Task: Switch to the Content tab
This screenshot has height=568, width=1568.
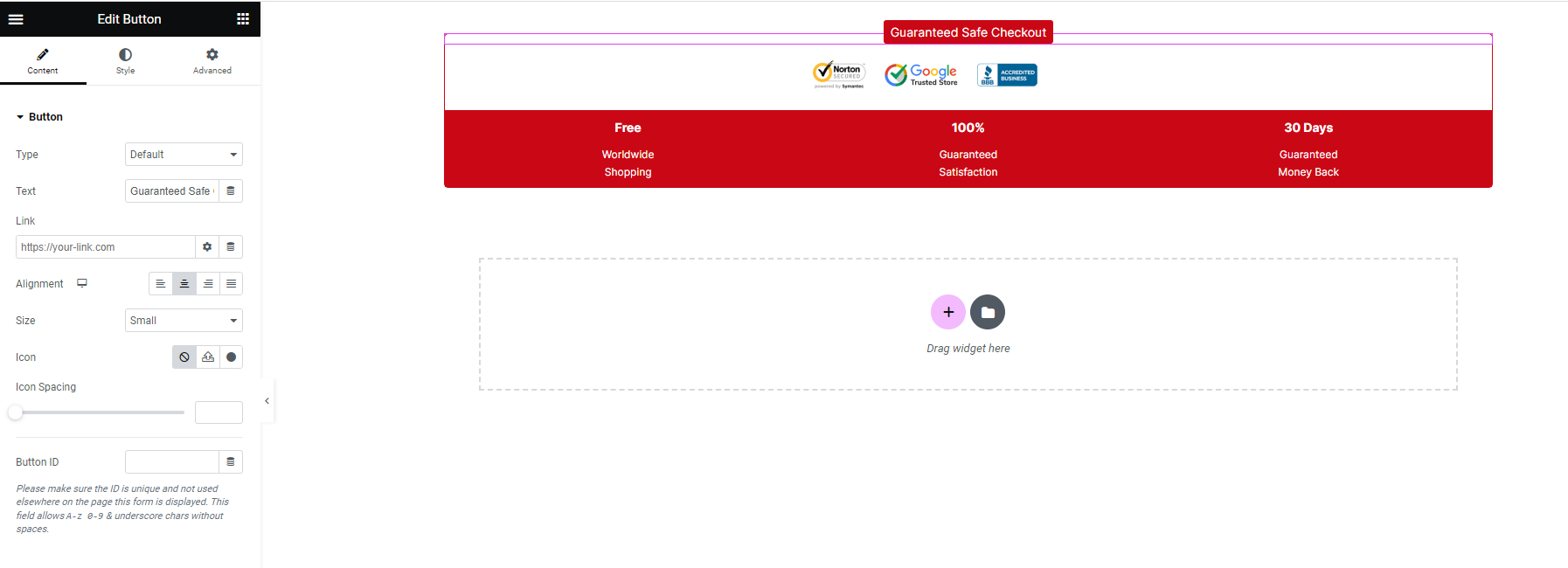Action: (x=43, y=61)
